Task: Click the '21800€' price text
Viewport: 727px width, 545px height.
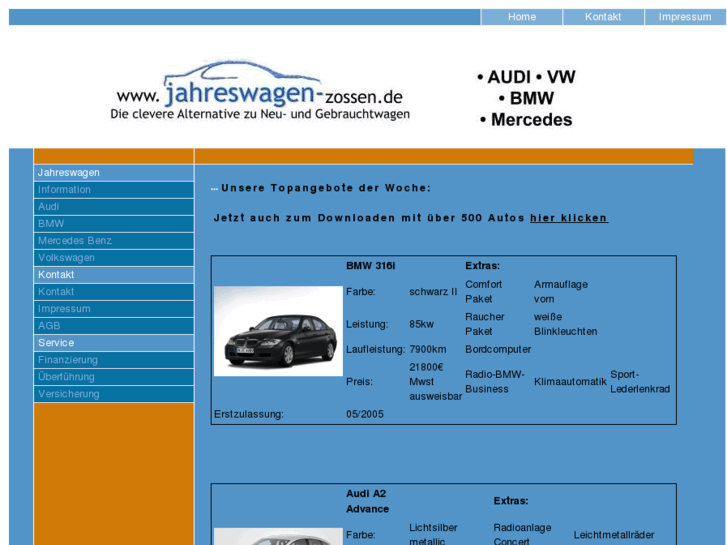Action: [x=426, y=367]
